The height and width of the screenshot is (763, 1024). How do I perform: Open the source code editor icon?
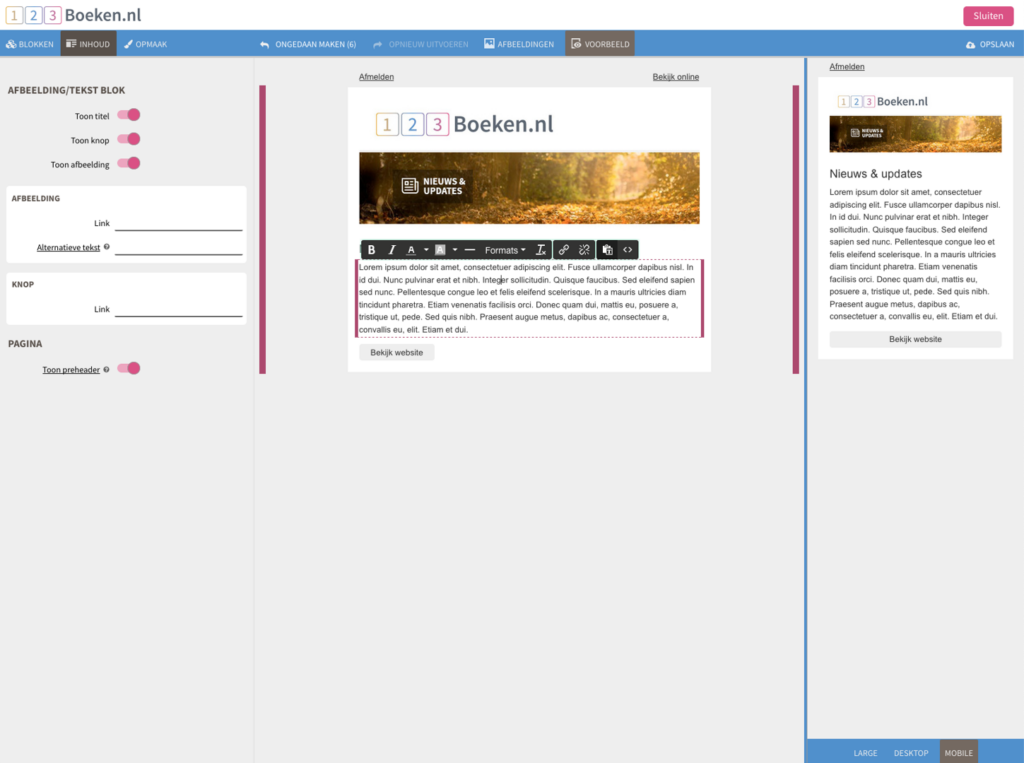tap(628, 250)
